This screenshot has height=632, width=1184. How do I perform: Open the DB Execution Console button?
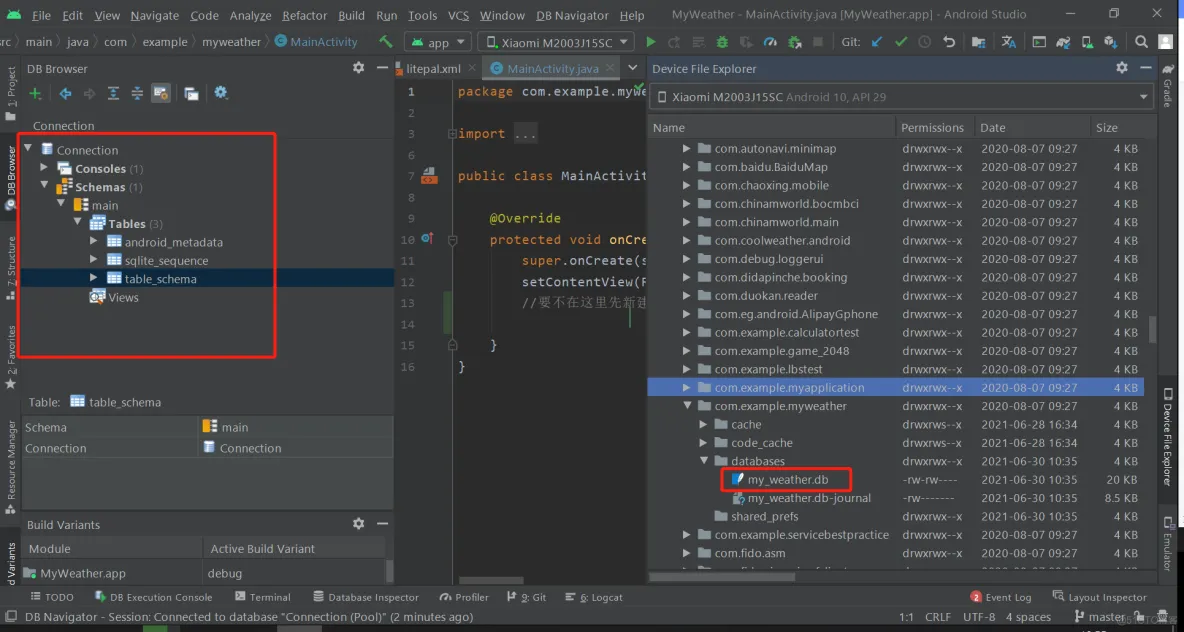click(154, 597)
